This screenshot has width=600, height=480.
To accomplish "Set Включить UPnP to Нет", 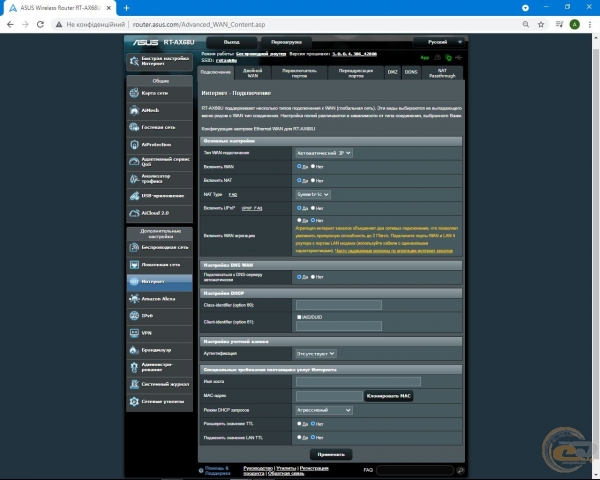I will click(x=313, y=208).
